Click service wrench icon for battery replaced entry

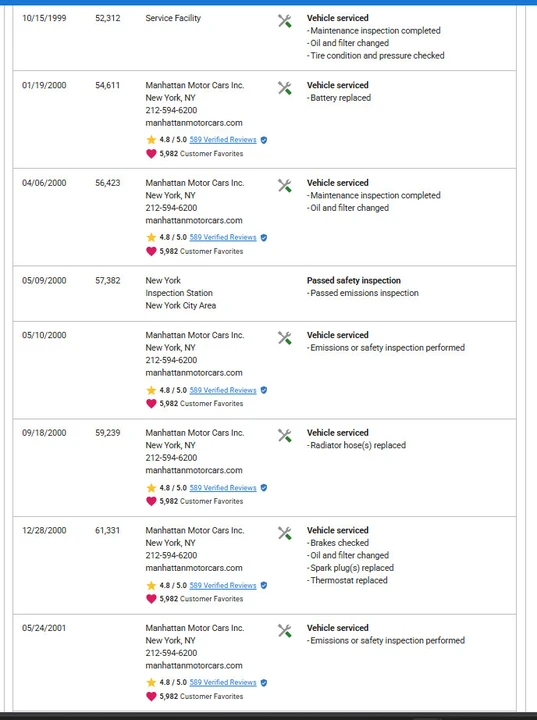pos(284,88)
